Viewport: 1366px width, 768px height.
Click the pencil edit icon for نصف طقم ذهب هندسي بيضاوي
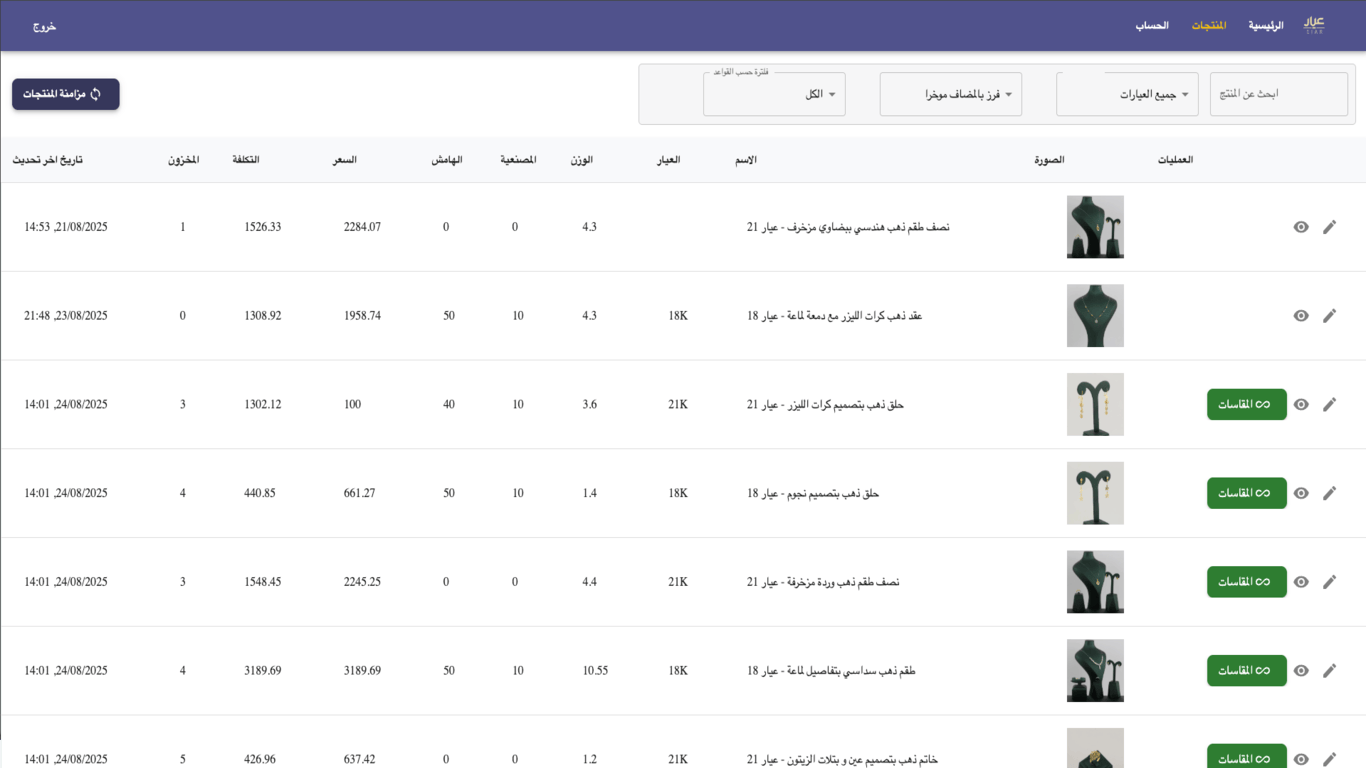[1329, 227]
